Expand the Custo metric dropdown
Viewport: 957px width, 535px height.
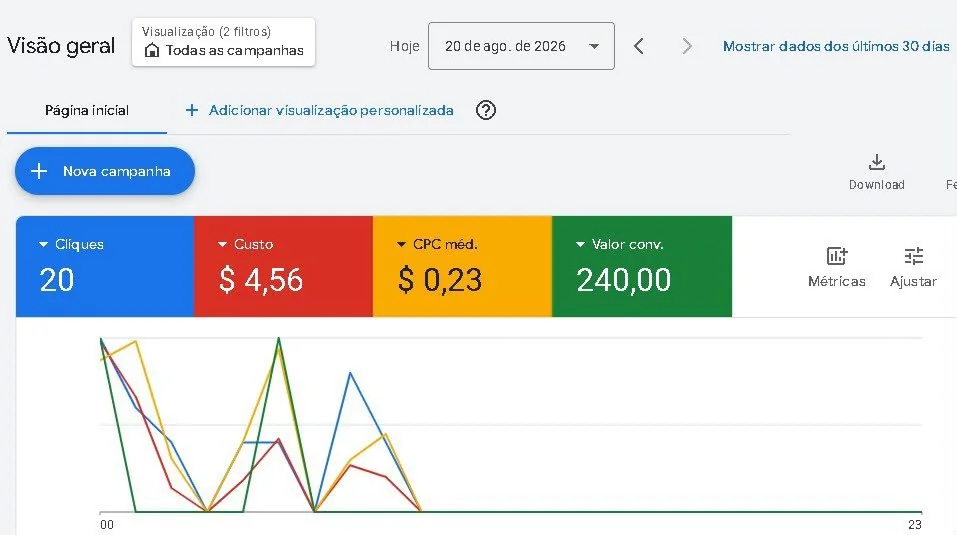[x=223, y=244]
